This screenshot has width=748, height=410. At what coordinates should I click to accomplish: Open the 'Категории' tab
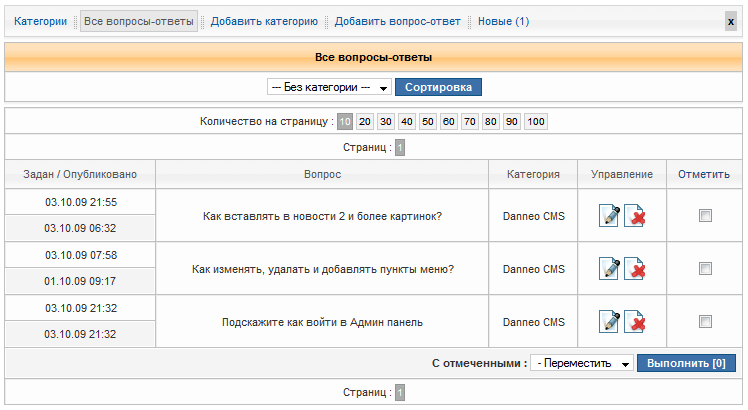41,21
